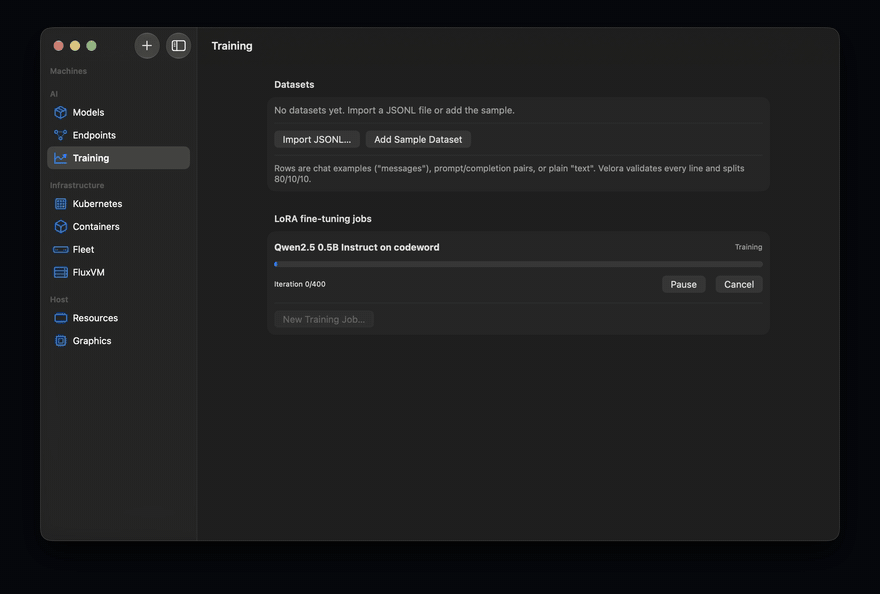This screenshot has height=594, width=880.
Task: Click the LoRA fine-tuning jobs heading
Action: click(x=323, y=219)
